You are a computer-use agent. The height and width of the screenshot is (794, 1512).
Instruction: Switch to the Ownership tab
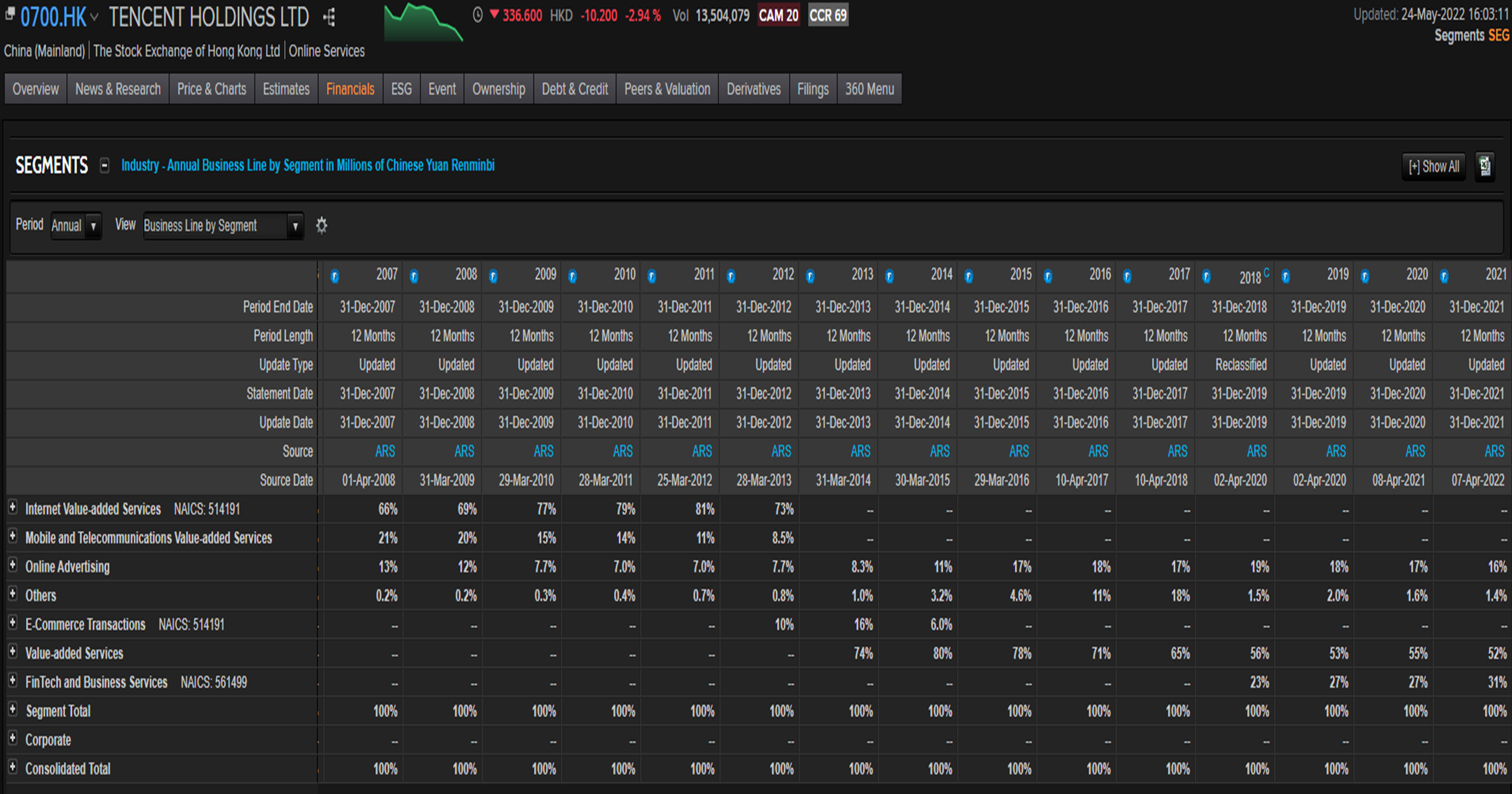click(499, 89)
